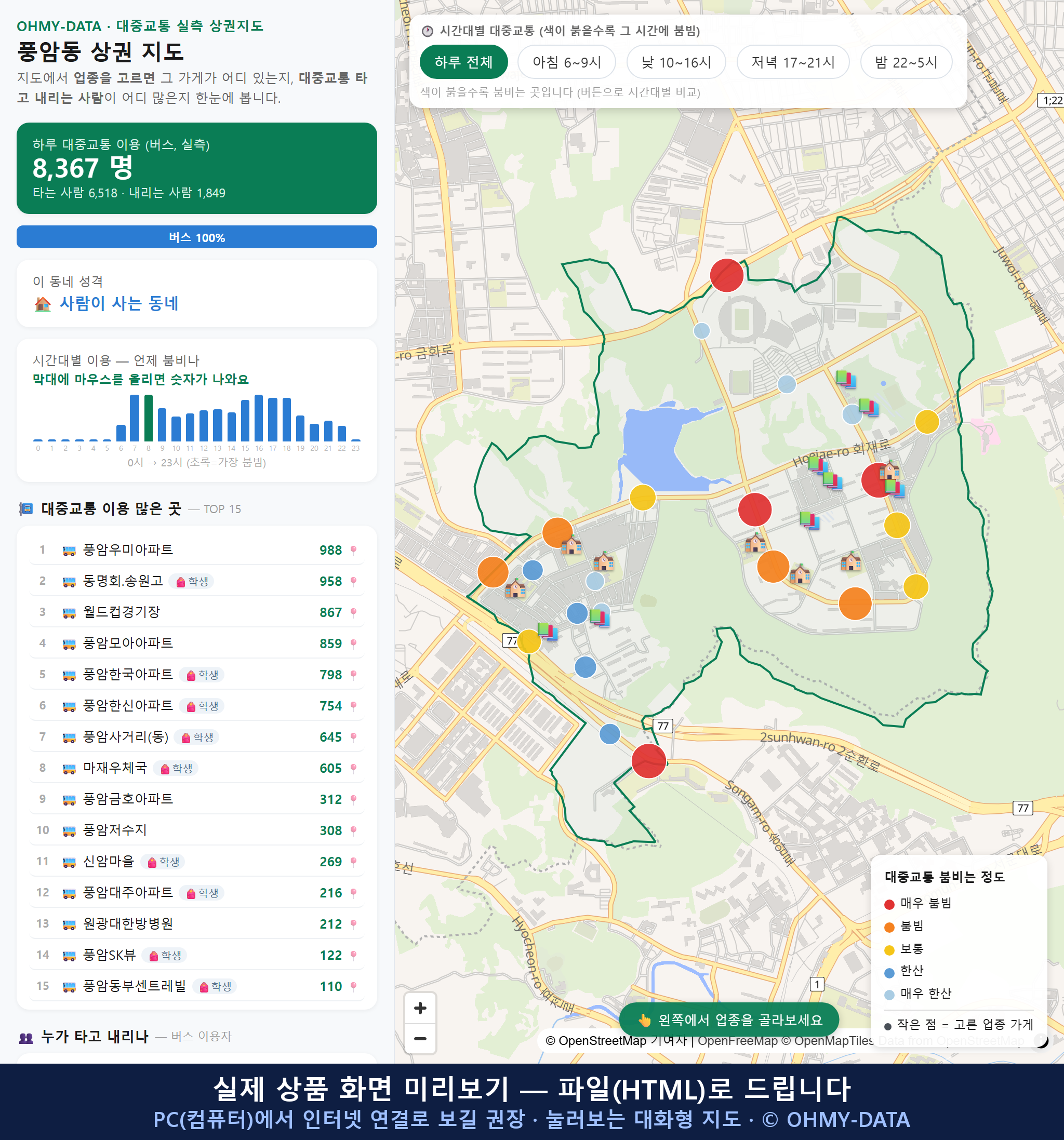1064x1140 pixels.
Task: Click the 누가 타고 내리나 section heading
Action: tap(95, 1036)
